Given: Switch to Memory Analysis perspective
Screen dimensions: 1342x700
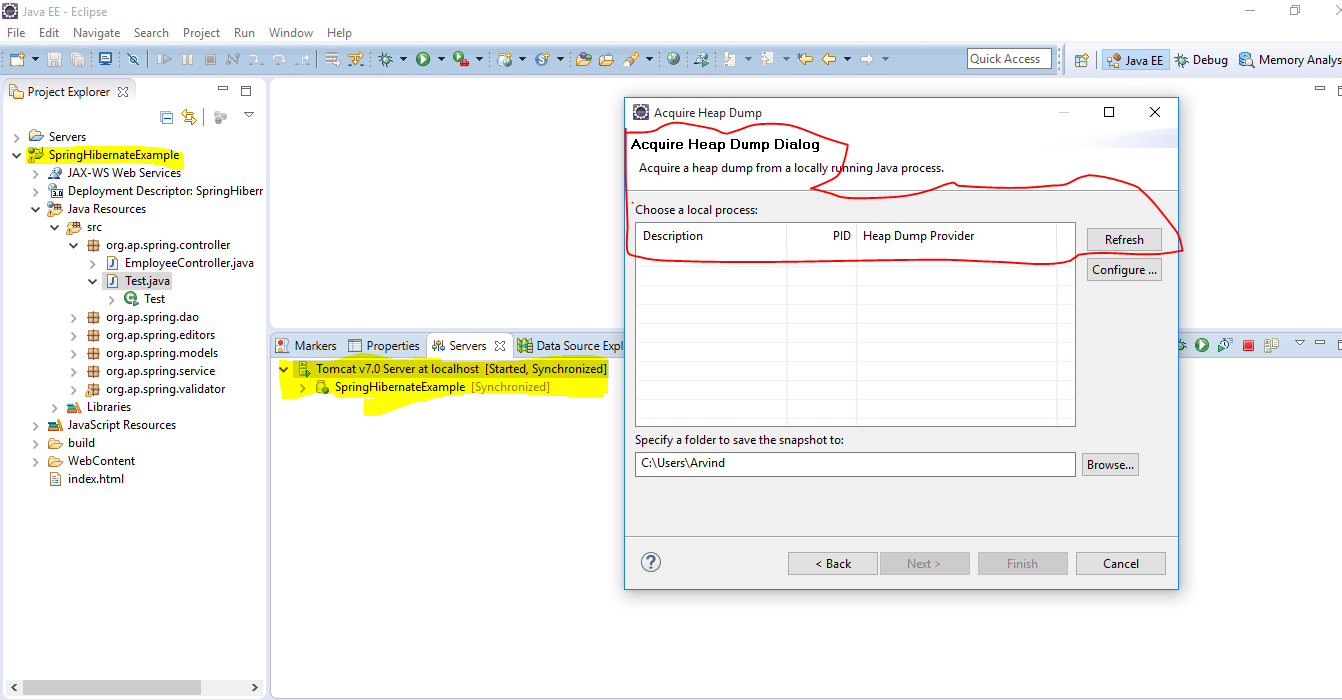Looking at the screenshot, I should (1290, 60).
